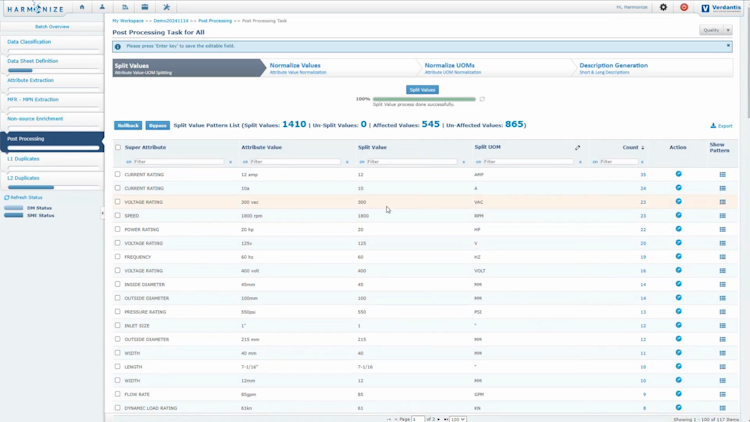The width and height of the screenshot is (750, 422).
Task: Check the FLOW RATE 85gpm row
Action: tap(118, 394)
